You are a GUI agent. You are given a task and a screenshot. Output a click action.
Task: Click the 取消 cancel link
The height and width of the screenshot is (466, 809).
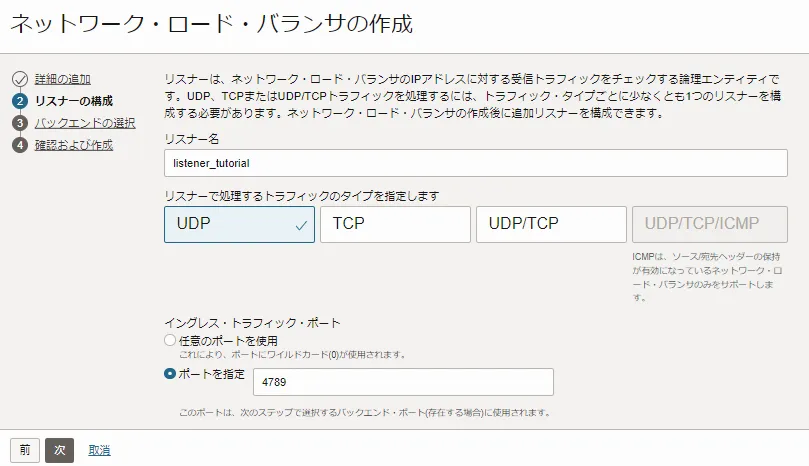click(x=99, y=450)
